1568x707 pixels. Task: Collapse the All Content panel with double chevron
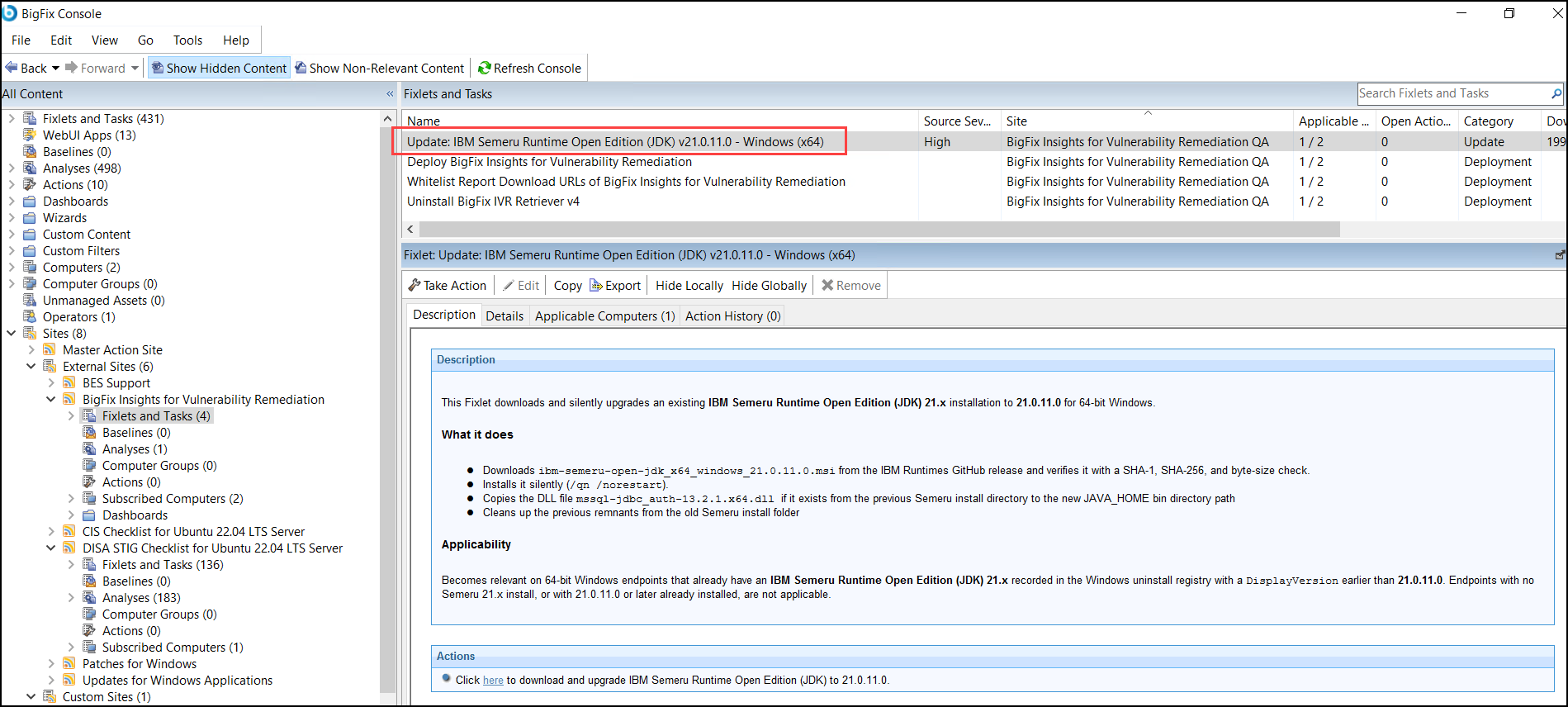point(390,94)
